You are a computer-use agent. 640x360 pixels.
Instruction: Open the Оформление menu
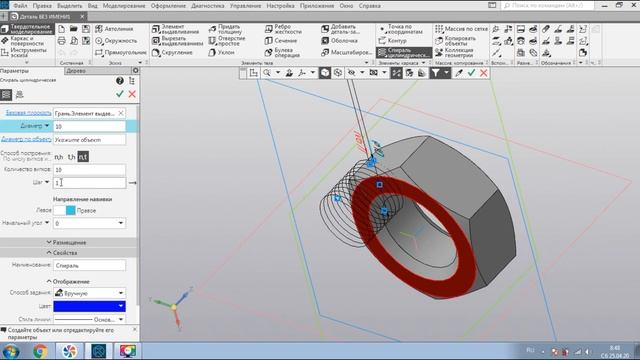168,6
